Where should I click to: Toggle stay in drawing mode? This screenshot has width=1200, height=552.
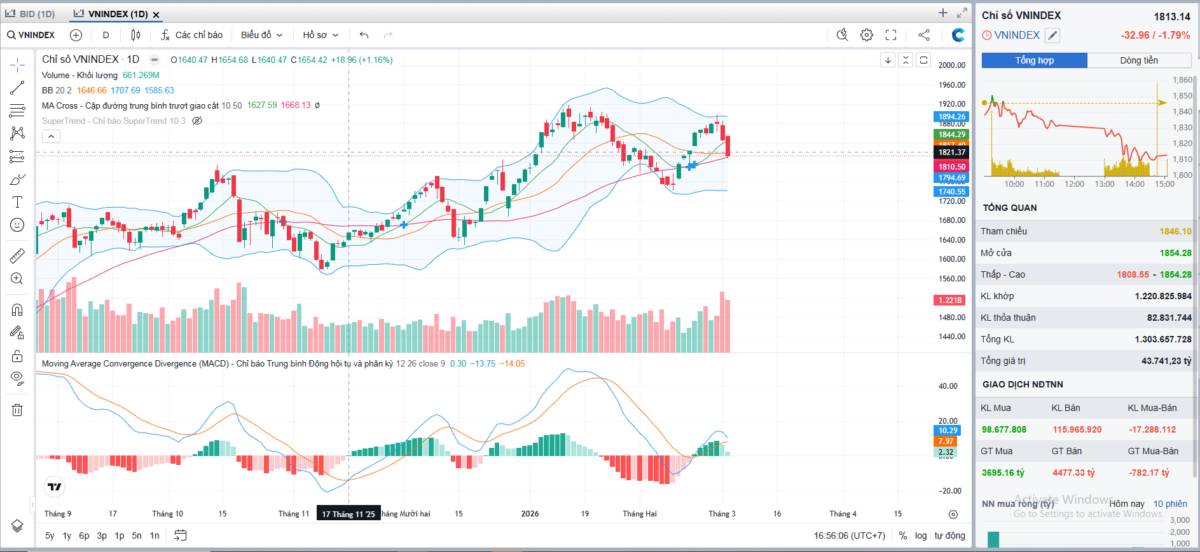[17, 333]
